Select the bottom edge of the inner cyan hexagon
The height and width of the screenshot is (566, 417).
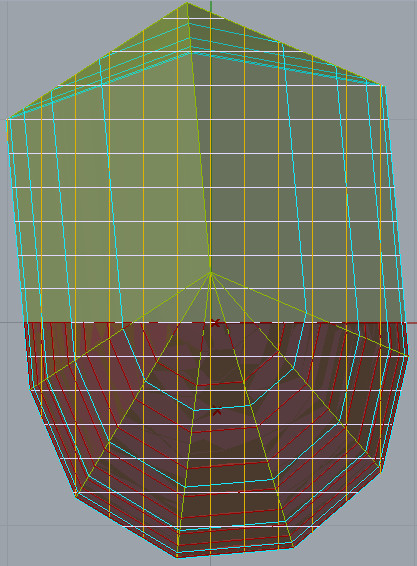click(x=223, y=409)
